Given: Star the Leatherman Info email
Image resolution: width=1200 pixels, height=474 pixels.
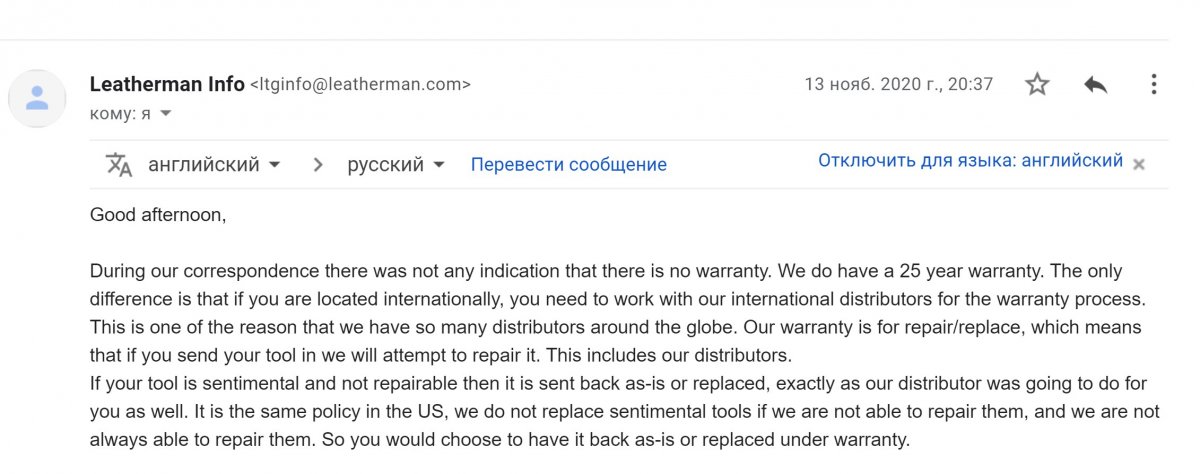Looking at the screenshot, I should coord(1037,85).
